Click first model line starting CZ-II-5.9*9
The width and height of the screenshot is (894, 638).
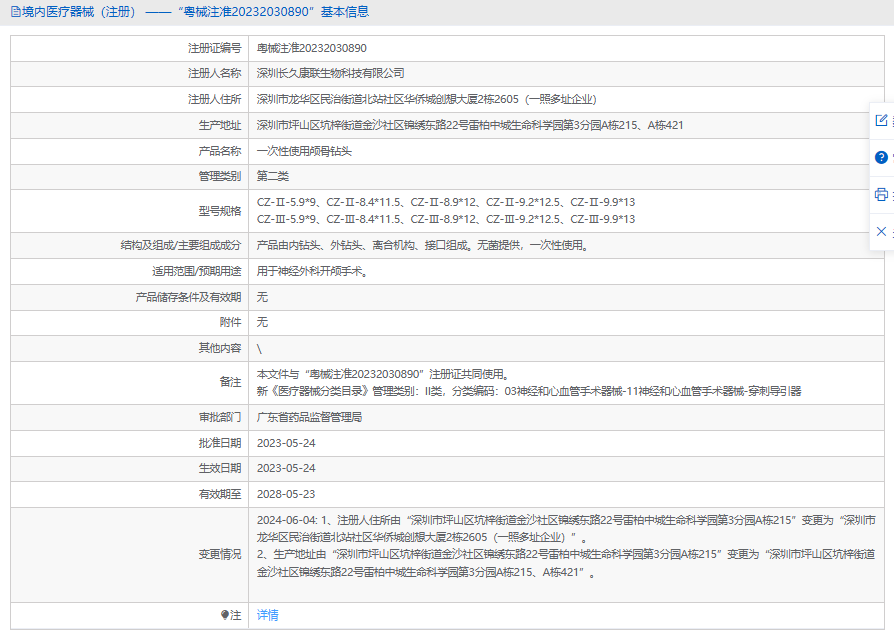(446, 202)
